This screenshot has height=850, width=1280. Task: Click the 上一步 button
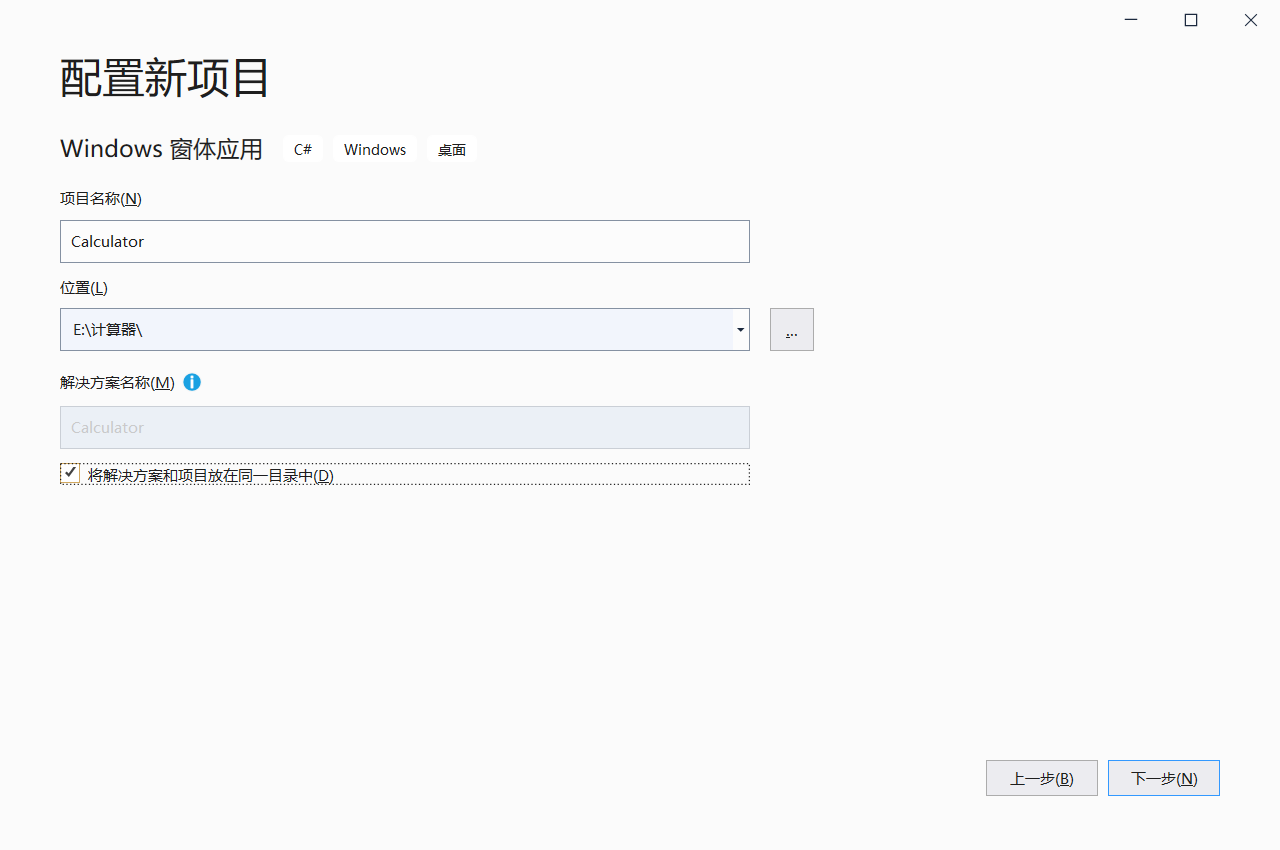pyautogui.click(x=1041, y=778)
